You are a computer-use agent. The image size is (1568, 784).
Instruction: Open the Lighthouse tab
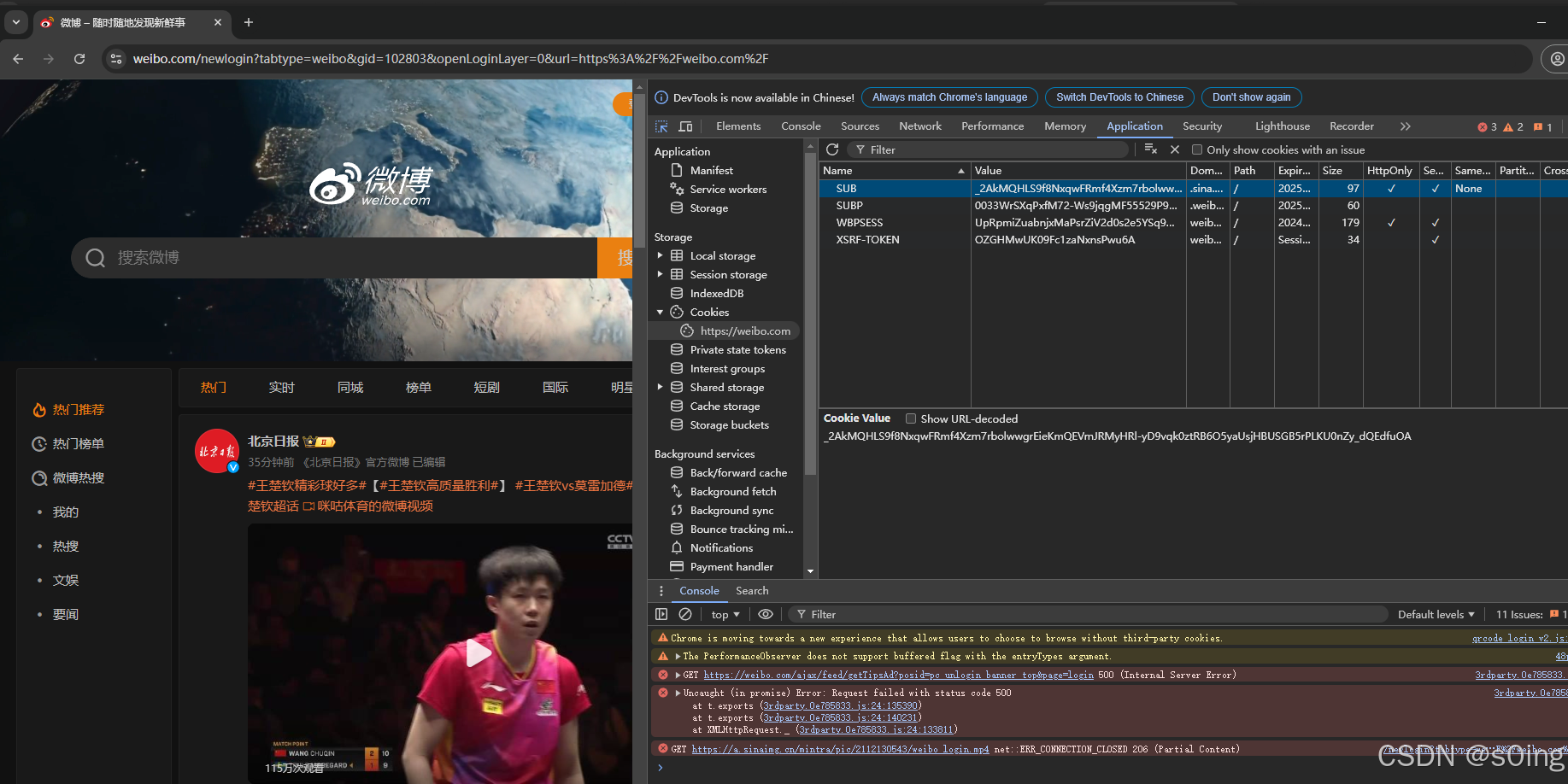click(1283, 126)
